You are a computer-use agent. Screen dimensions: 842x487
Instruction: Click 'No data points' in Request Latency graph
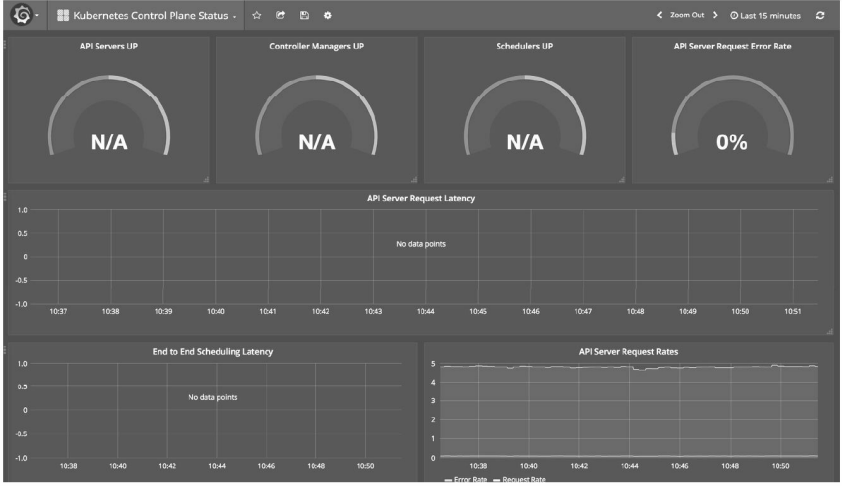[421, 244]
